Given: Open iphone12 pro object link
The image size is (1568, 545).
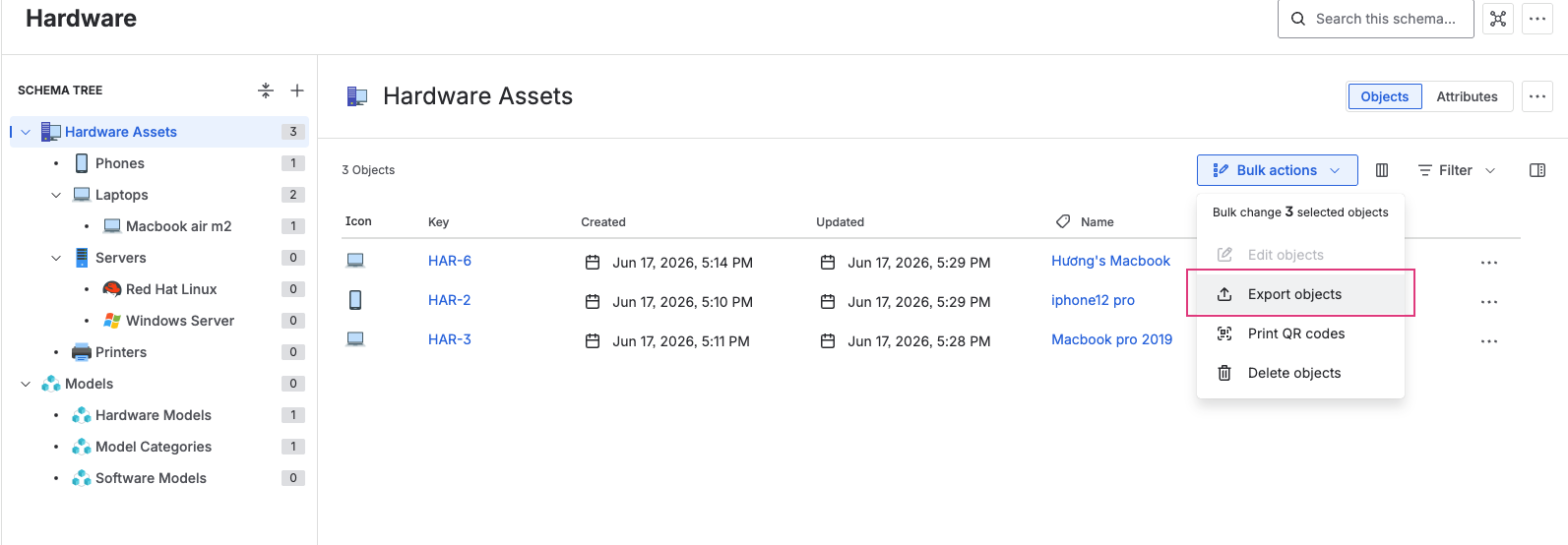Looking at the screenshot, I should click(x=1093, y=300).
